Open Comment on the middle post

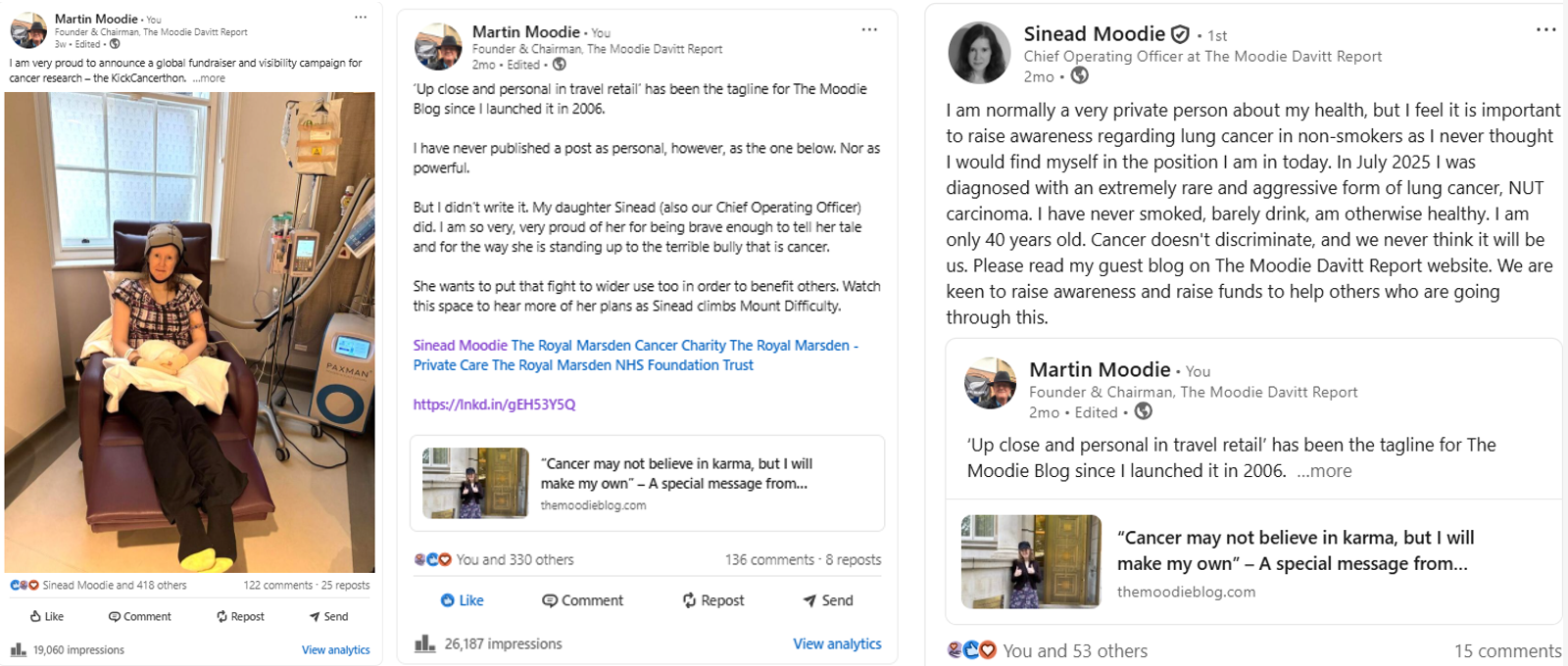pyautogui.click(x=582, y=600)
